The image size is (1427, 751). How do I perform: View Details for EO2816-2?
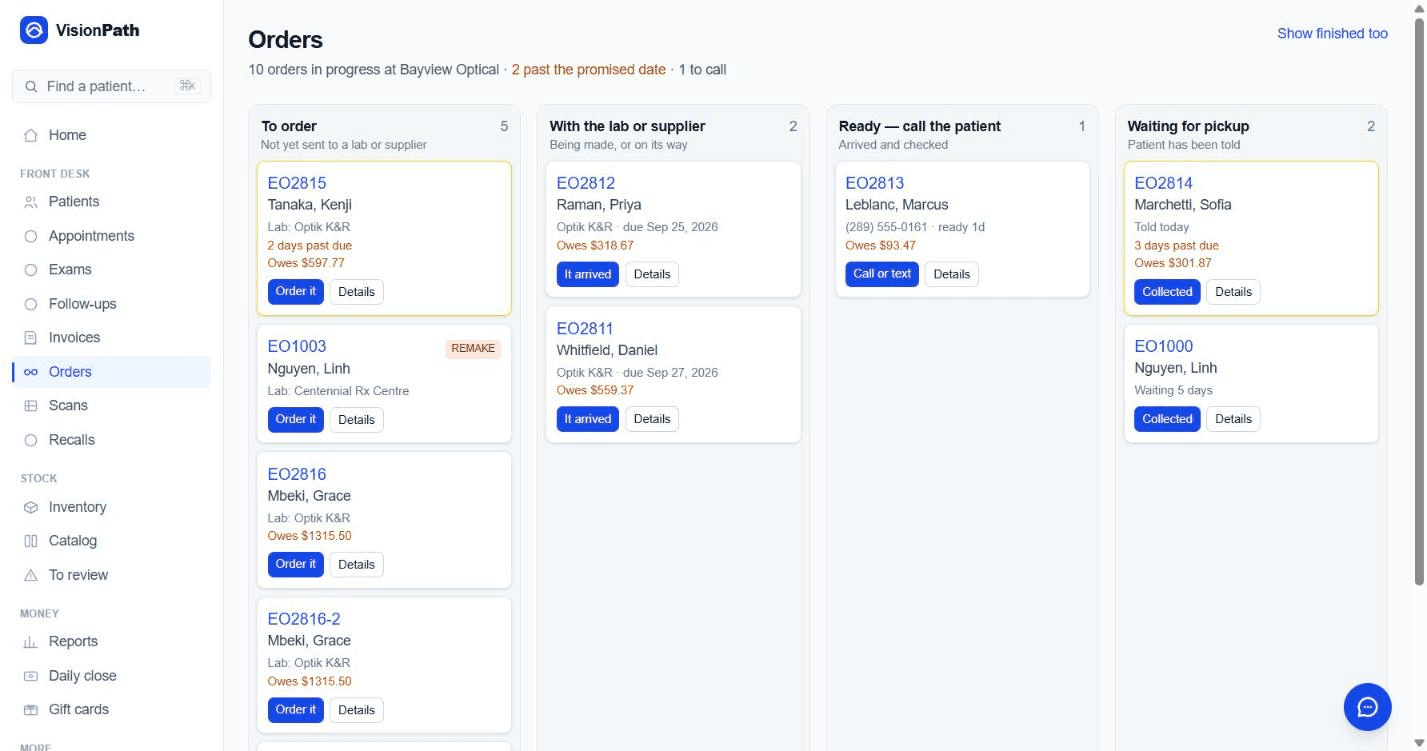356,710
